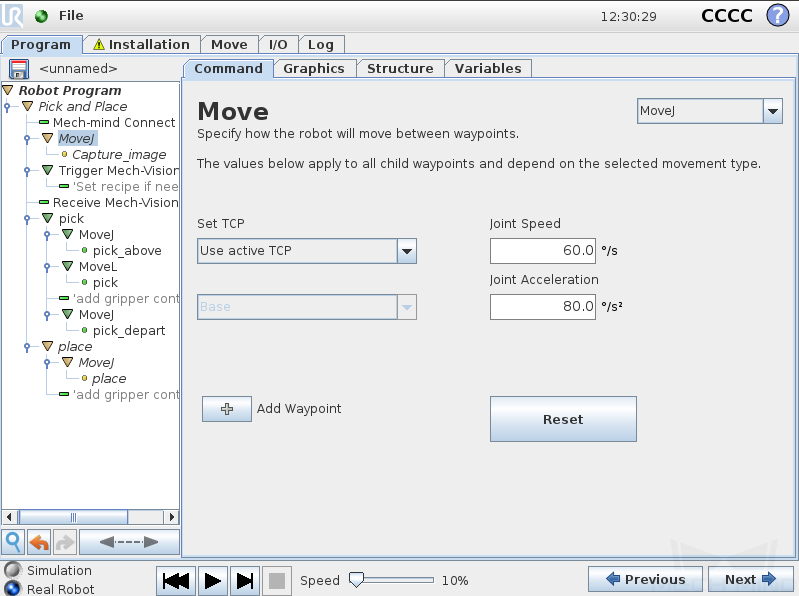Click the Previous button
The width and height of the screenshot is (799, 596).
point(645,580)
